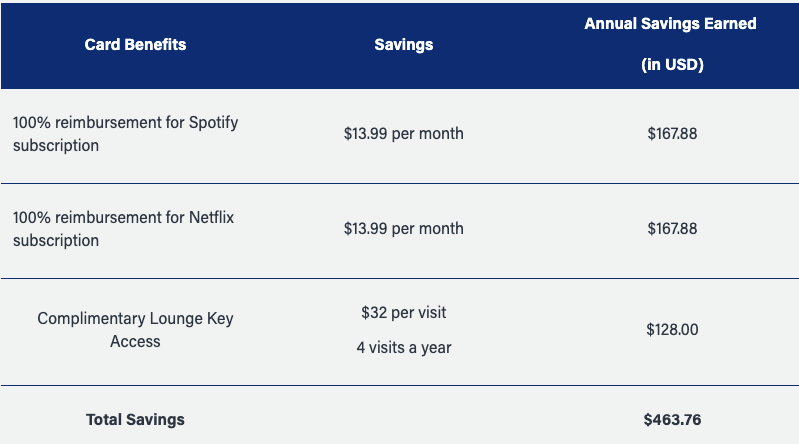Click the Total Savings row label
The width and height of the screenshot is (799, 444).
click(135, 419)
